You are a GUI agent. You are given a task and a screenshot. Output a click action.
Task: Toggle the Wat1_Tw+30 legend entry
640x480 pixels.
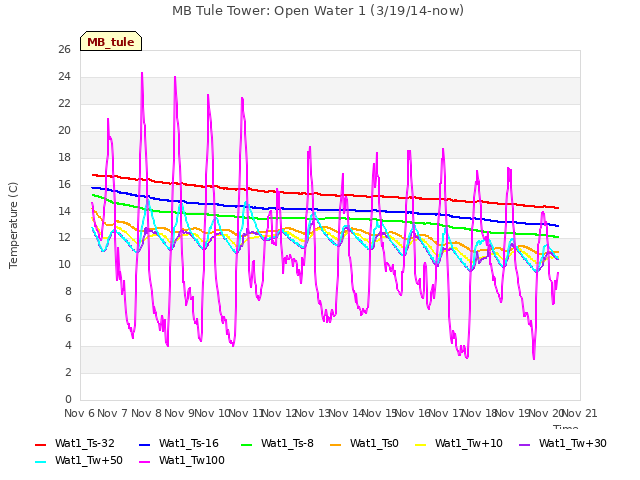tap(562, 443)
